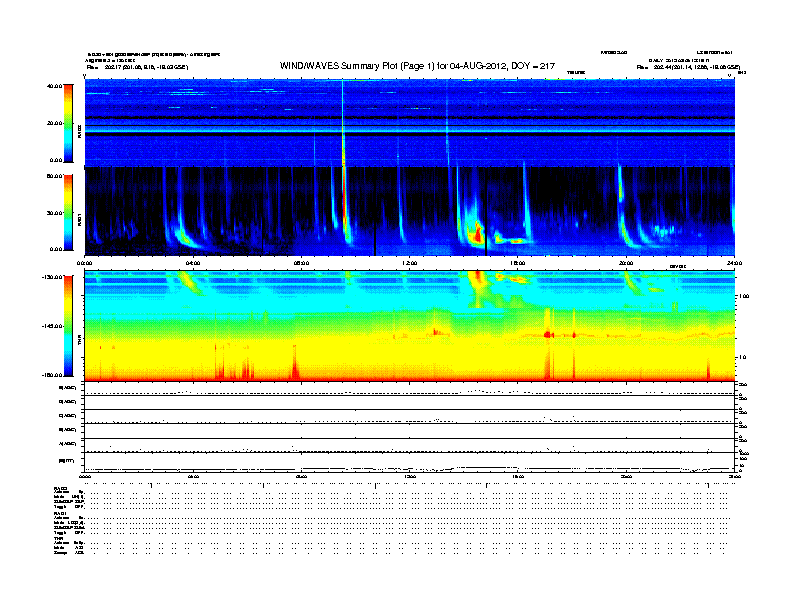Click the 30.00 label on RAD1 color scale
Screen dimensions: 792x612
coord(54,213)
